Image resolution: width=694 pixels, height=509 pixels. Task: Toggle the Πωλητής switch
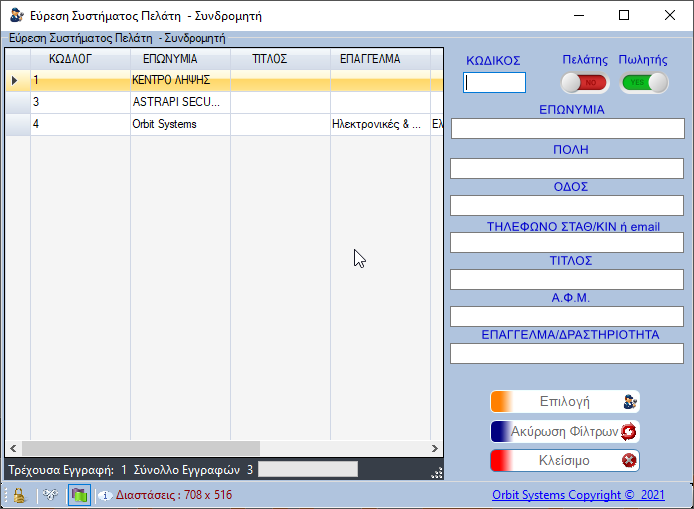click(643, 83)
